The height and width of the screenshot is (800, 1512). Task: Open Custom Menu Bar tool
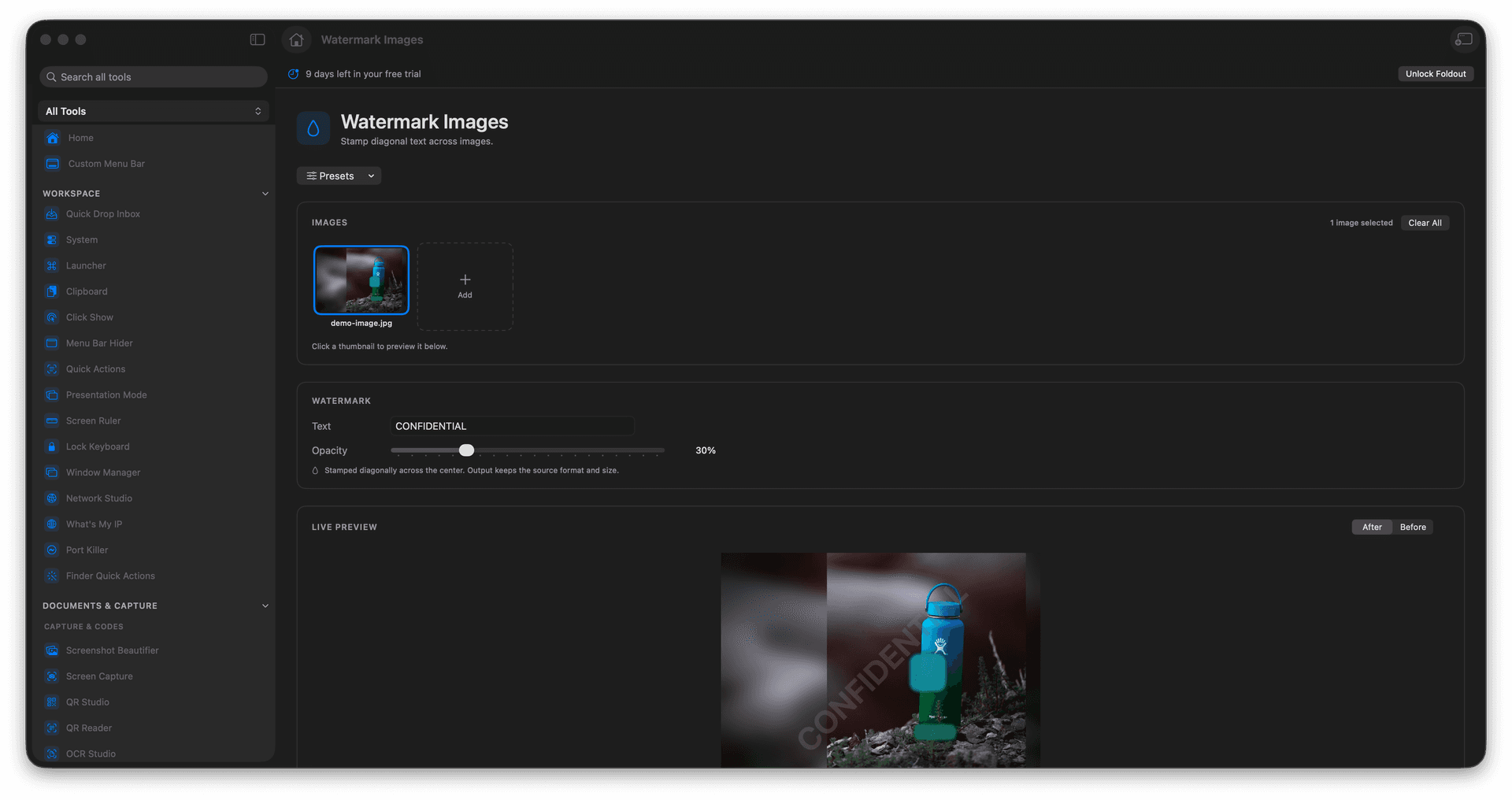154,164
